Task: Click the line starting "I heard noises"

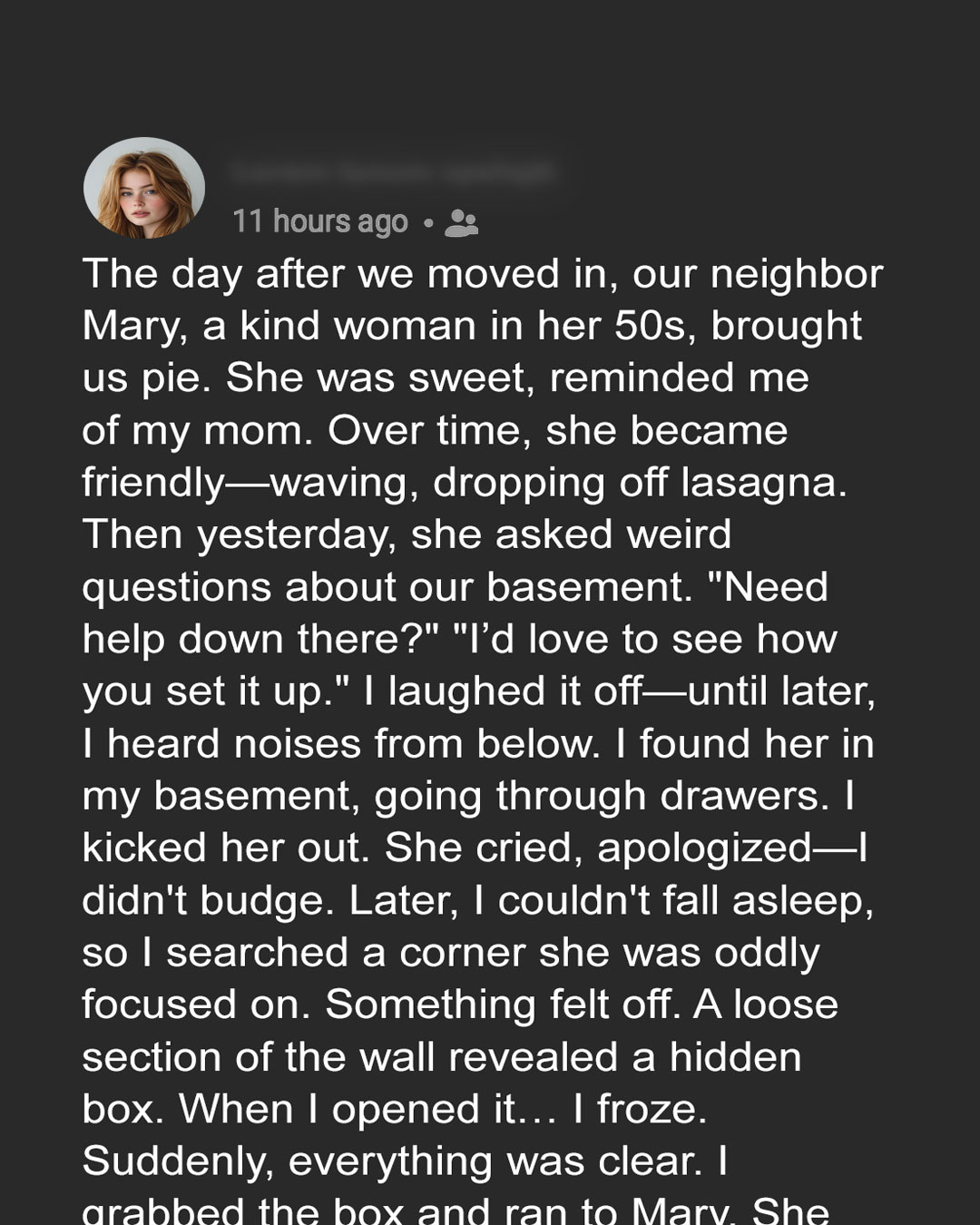Action: click(477, 744)
